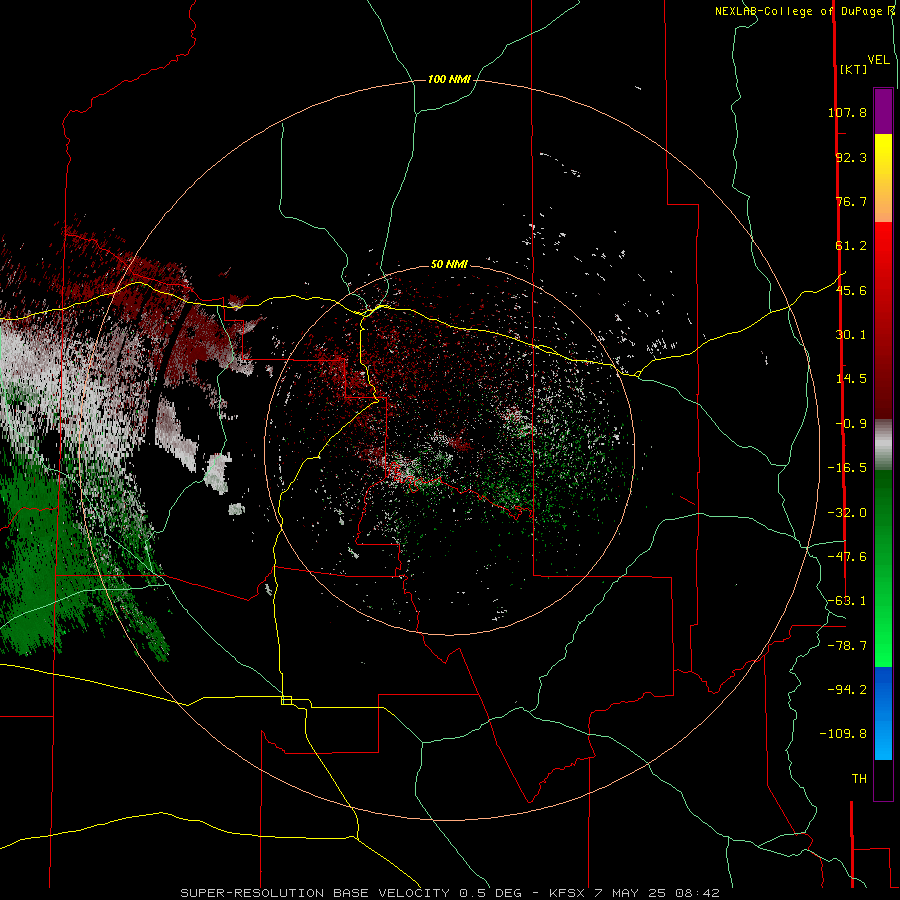The width and height of the screenshot is (900, 900).
Task: Select the 107.8 velocity scale value
Action: [x=847, y=112]
